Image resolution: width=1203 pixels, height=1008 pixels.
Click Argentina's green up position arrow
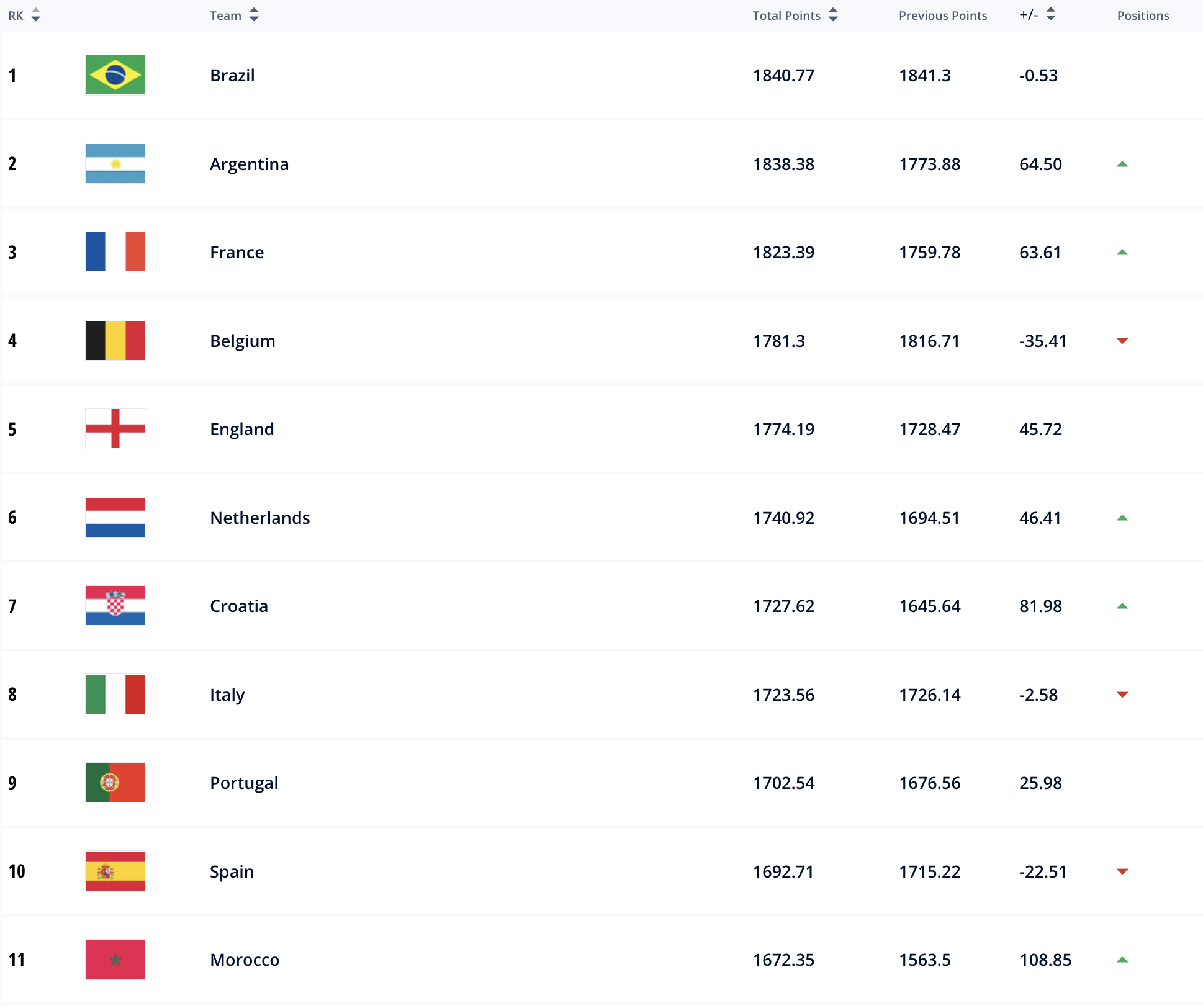point(1122,164)
